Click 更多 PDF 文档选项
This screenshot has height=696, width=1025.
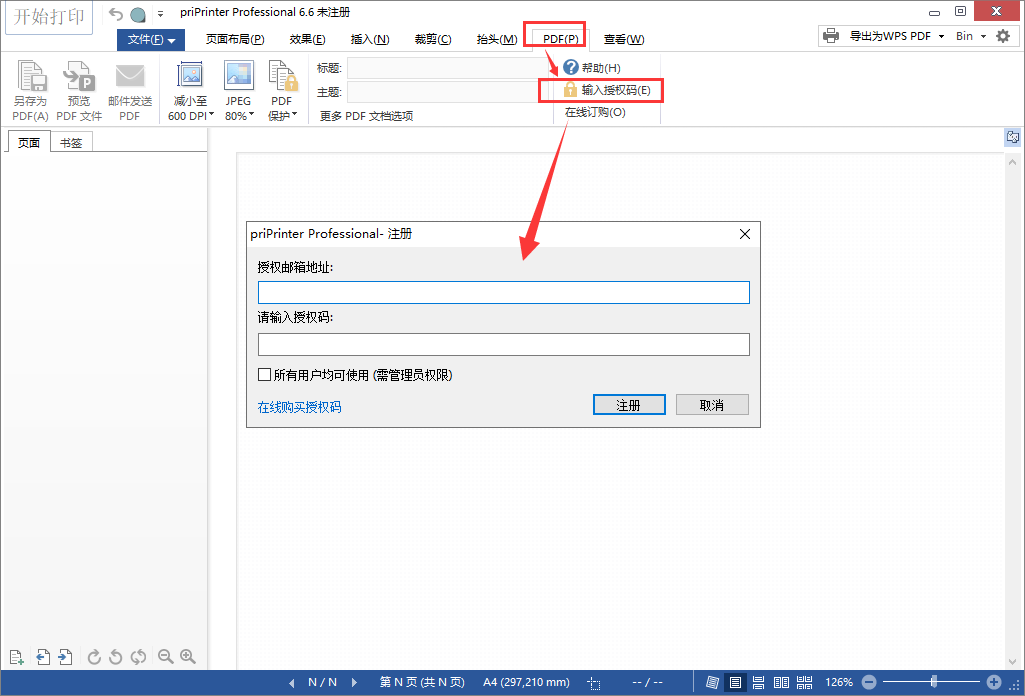[366, 116]
